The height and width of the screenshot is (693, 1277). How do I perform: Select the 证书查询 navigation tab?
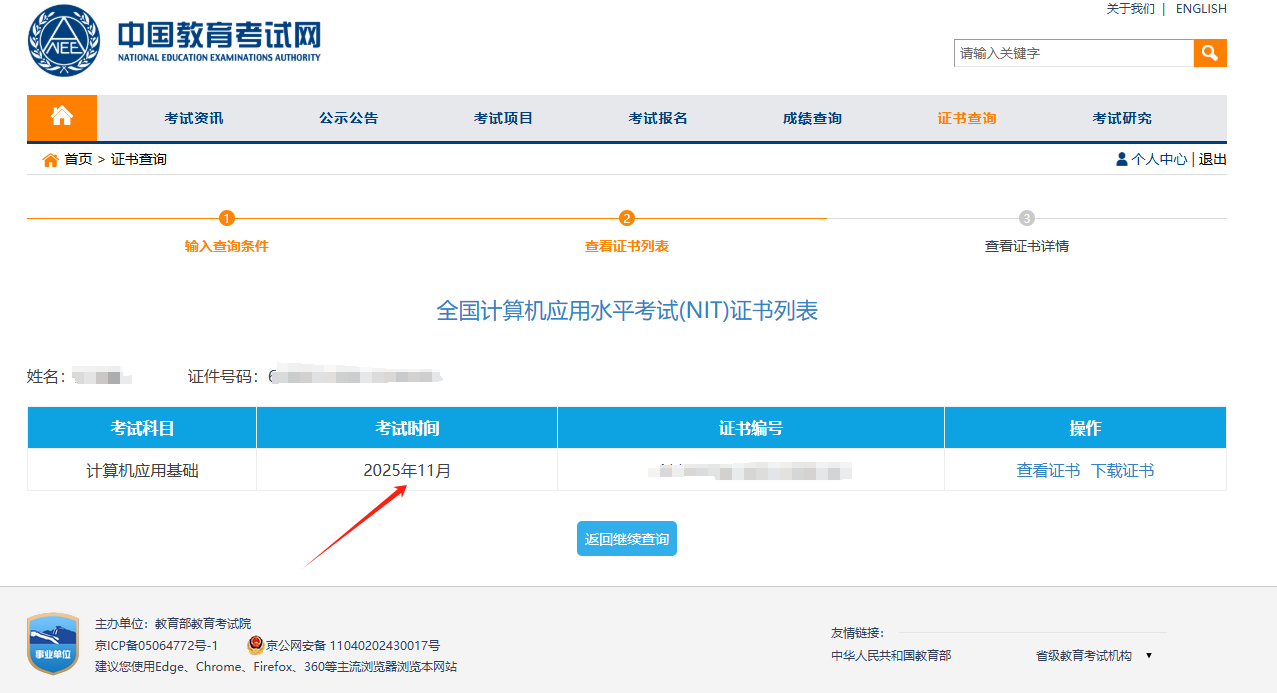(x=967, y=118)
